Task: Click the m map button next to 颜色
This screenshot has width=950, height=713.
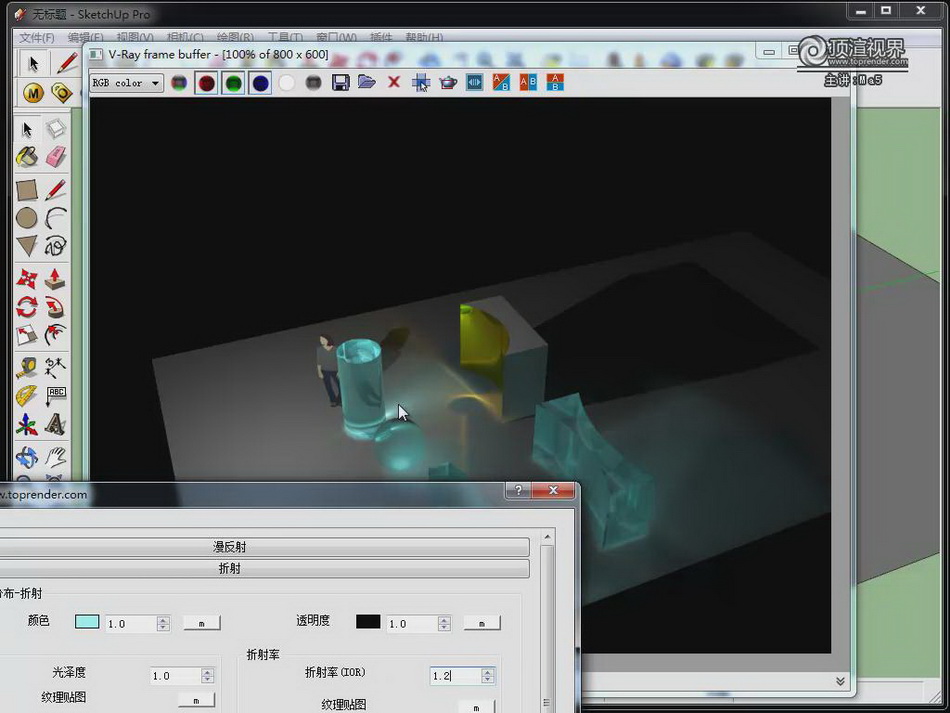Action: pos(202,623)
